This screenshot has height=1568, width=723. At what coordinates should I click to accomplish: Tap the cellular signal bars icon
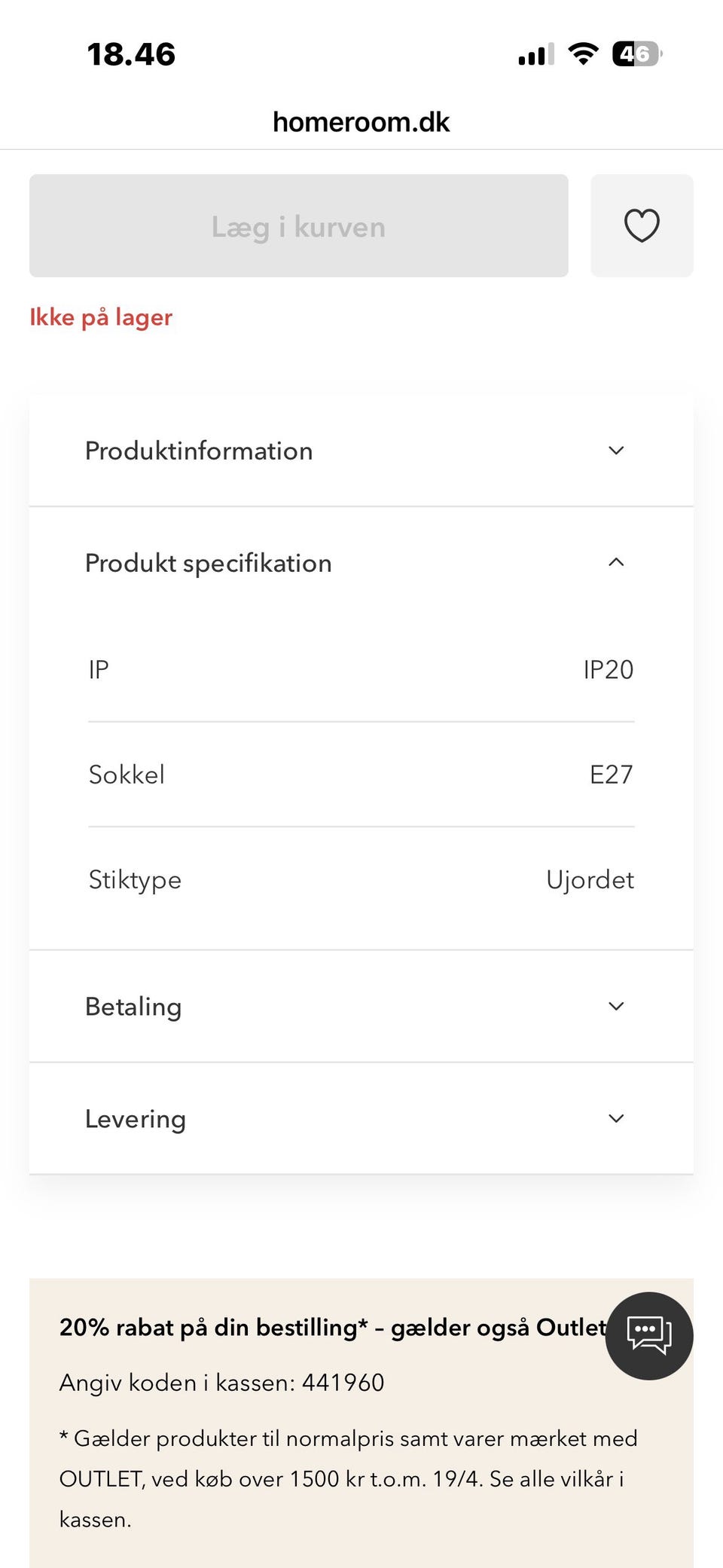tap(536, 55)
